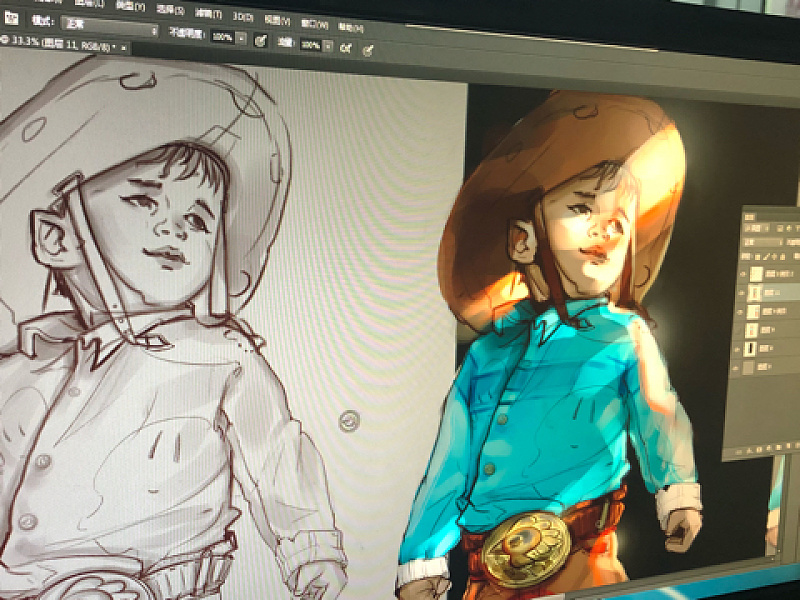The height and width of the screenshot is (600, 800).
Task: Expand the opacity percentage dropdown arrow
Action: pos(241,39)
